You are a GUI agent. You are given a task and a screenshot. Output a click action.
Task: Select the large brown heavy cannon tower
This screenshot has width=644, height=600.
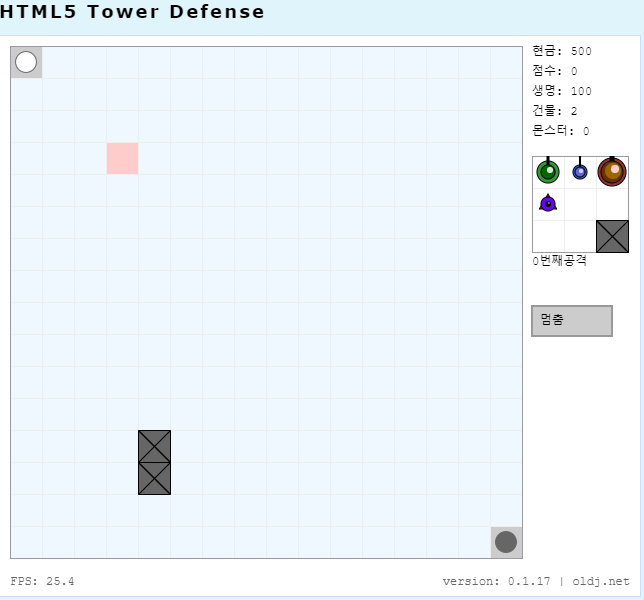tap(612, 171)
